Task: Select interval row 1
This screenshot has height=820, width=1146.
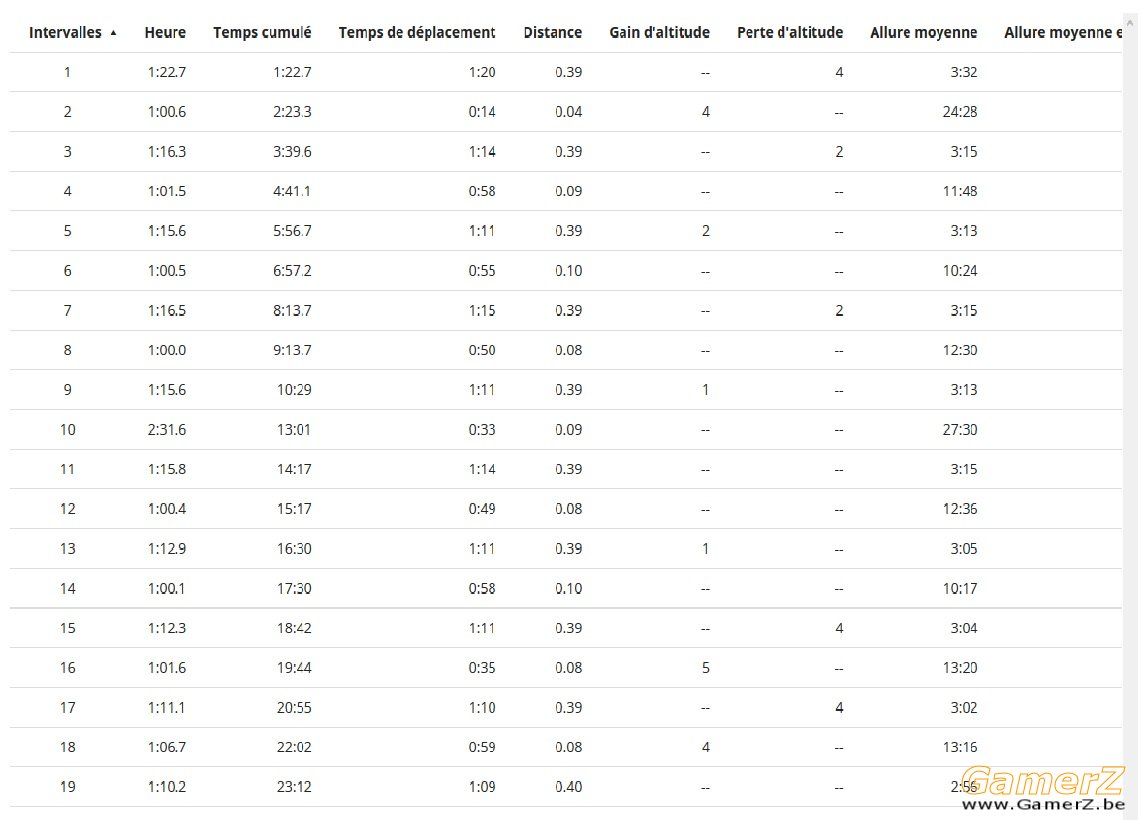Action: [x=566, y=72]
